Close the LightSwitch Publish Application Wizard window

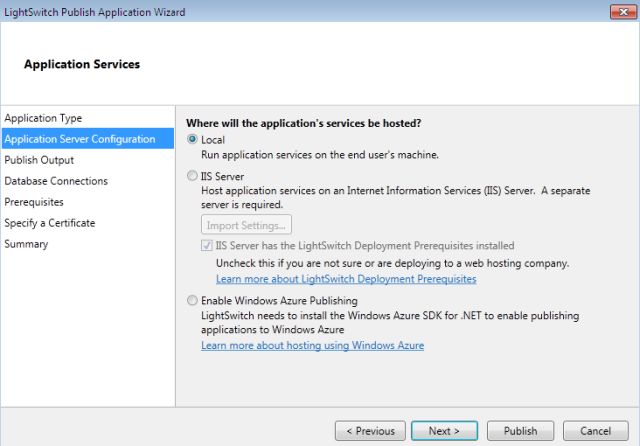pos(623,12)
